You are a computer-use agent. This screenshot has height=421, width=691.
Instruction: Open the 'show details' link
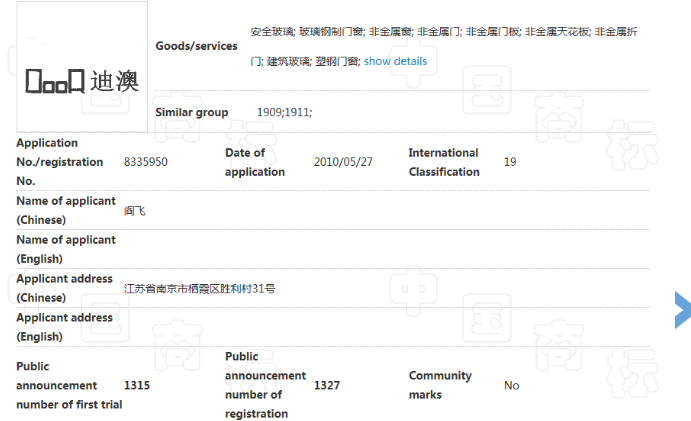pyautogui.click(x=395, y=62)
